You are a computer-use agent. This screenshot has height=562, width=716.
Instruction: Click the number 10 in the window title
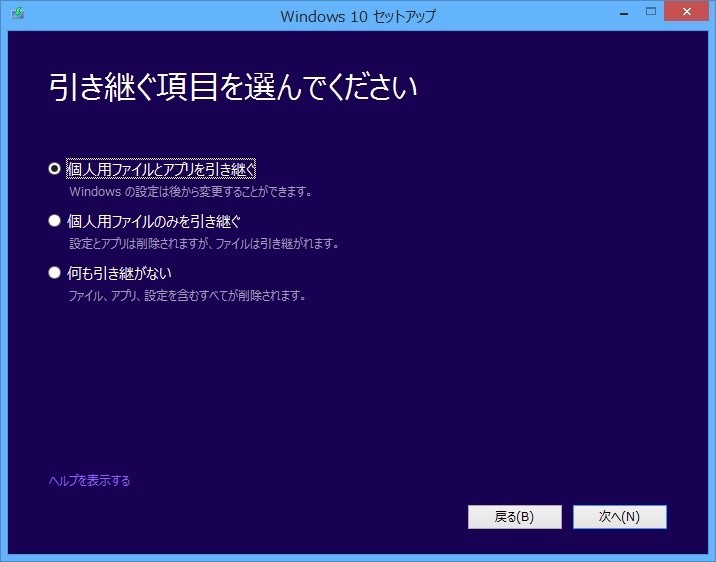359,17
